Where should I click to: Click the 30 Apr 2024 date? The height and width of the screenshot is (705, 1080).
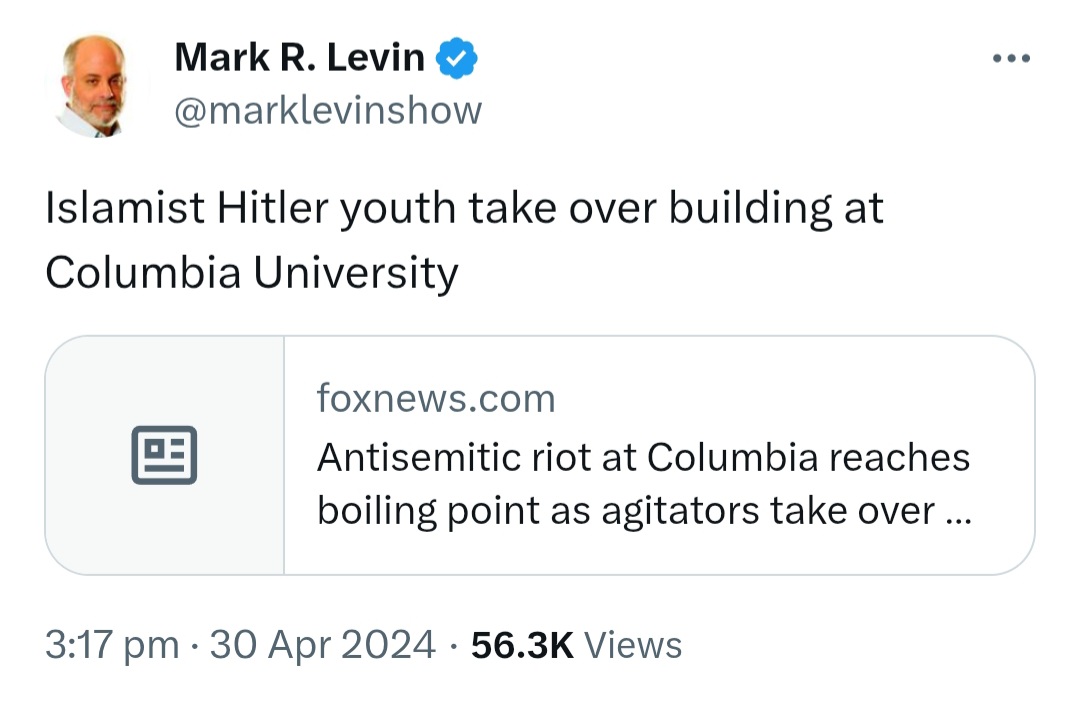(x=322, y=645)
